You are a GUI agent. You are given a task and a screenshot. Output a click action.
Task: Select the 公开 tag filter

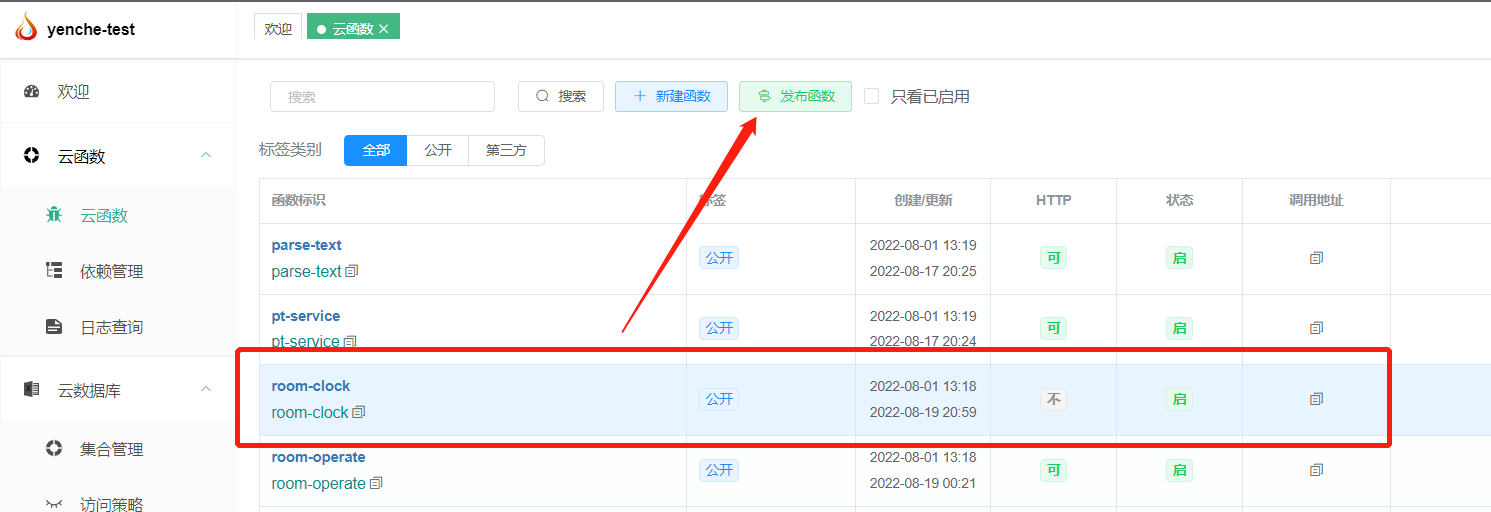point(438,150)
